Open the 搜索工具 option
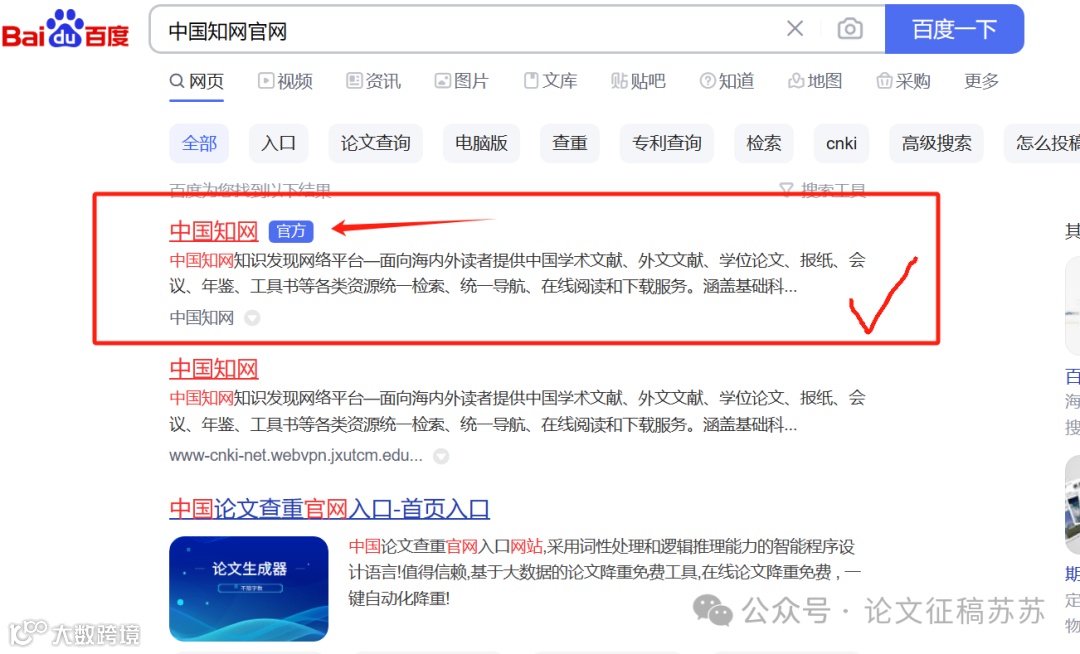 coord(822,189)
